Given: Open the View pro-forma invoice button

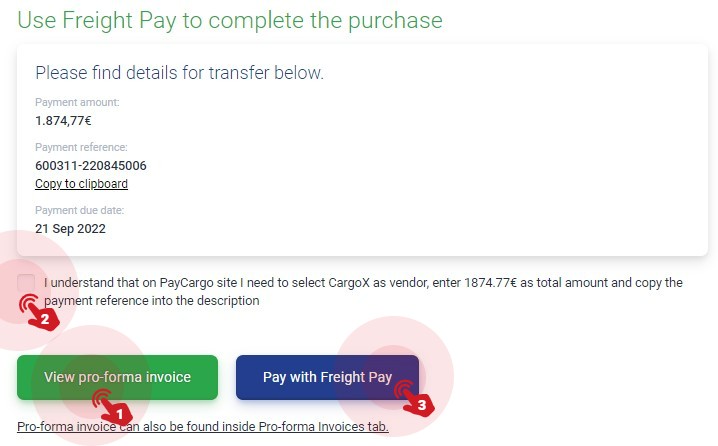Looking at the screenshot, I should (117, 377).
